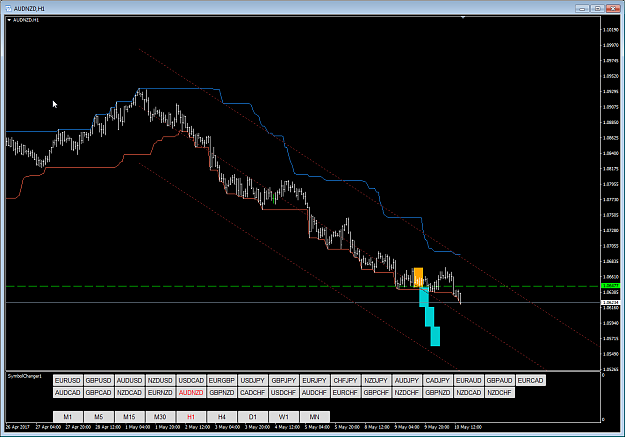
Task: Click the 26 Apr 2017 date label
Action: pyautogui.click(x=18, y=427)
